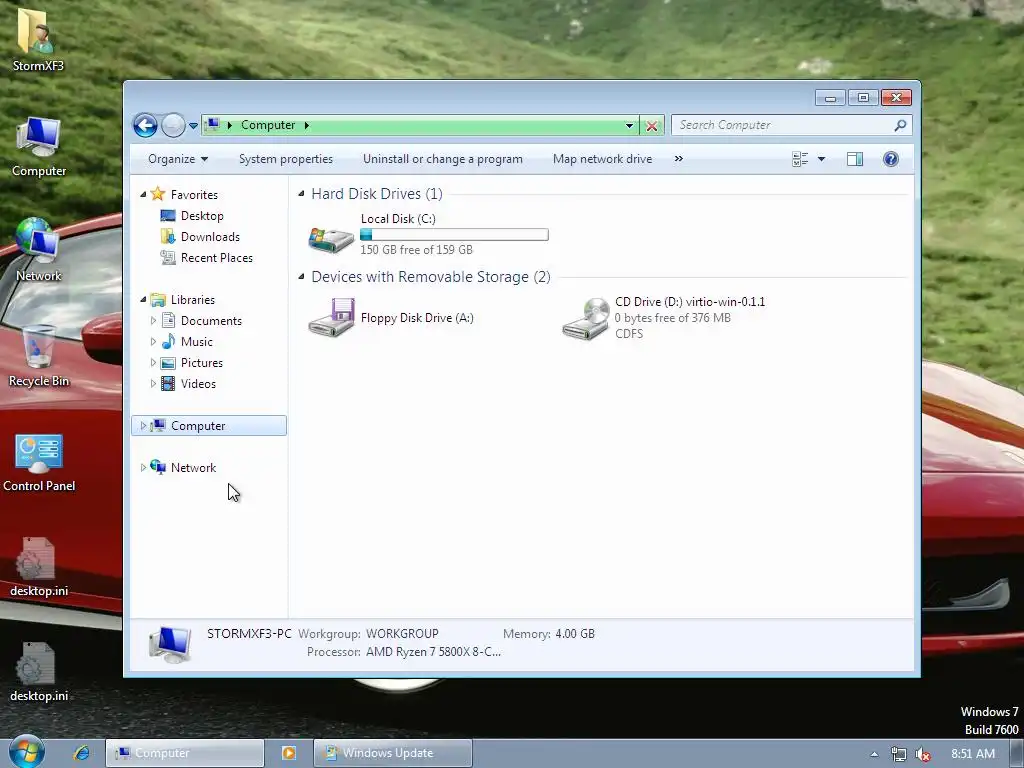Select the Music library

[x=197, y=342]
